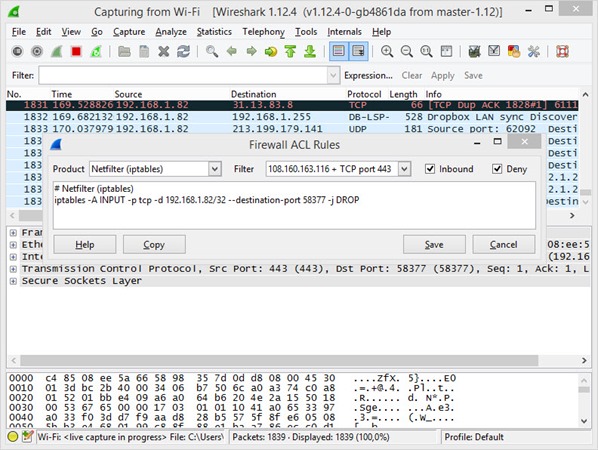
Task: Click the iptables rule text area
Action: point(294,205)
